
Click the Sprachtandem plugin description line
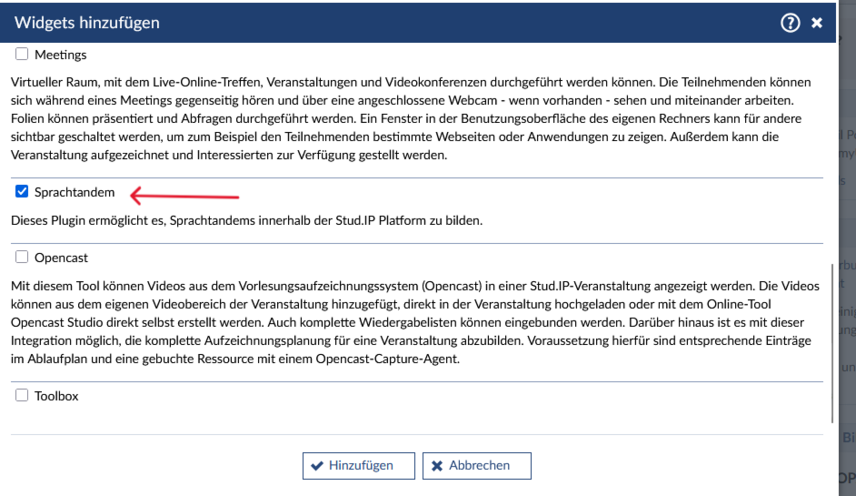pos(246,219)
